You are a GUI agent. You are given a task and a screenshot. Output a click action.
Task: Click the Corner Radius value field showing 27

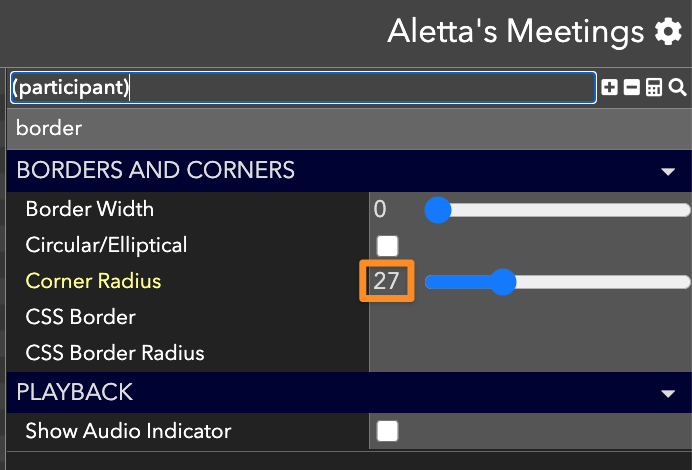pyautogui.click(x=387, y=281)
